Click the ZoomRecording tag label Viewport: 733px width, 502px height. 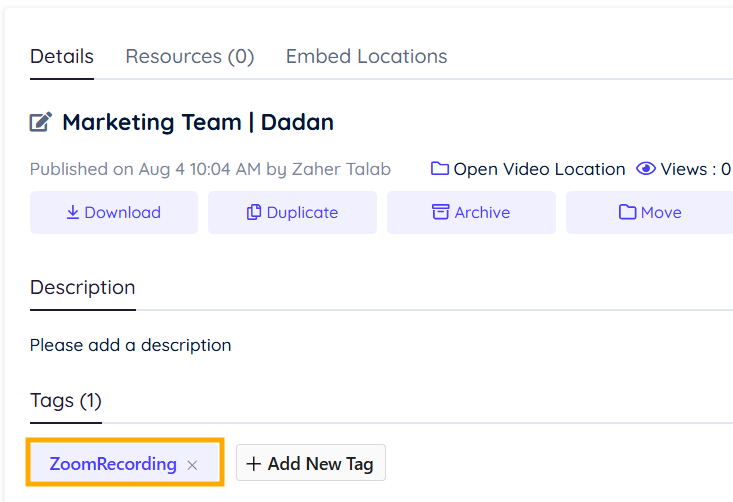coord(113,464)
